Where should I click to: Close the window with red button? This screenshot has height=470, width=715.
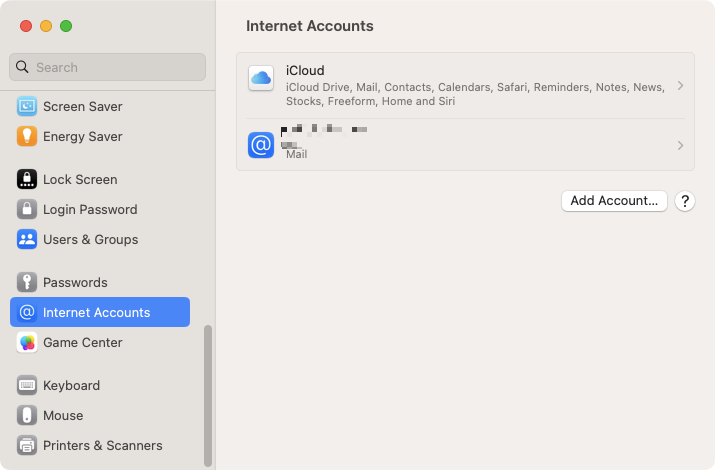pyautogui.click(x=26, y=26)
